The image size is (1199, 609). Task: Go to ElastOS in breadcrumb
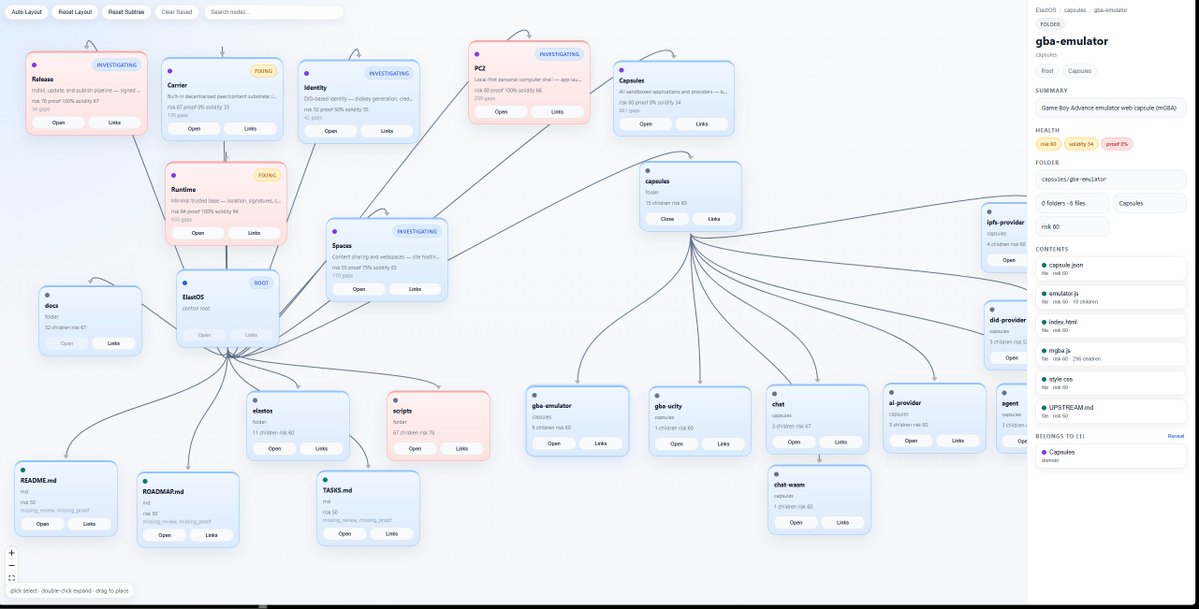1045,10
